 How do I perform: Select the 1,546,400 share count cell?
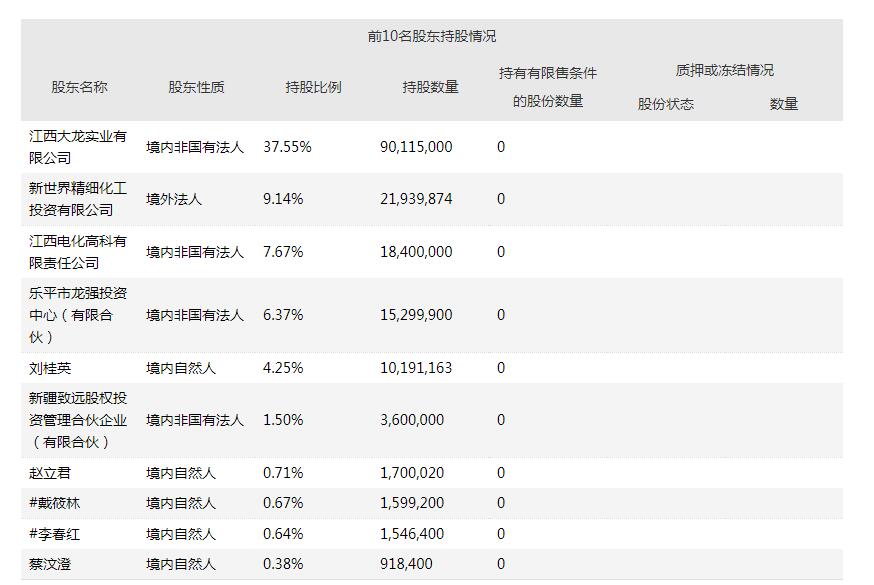(412, 534)
